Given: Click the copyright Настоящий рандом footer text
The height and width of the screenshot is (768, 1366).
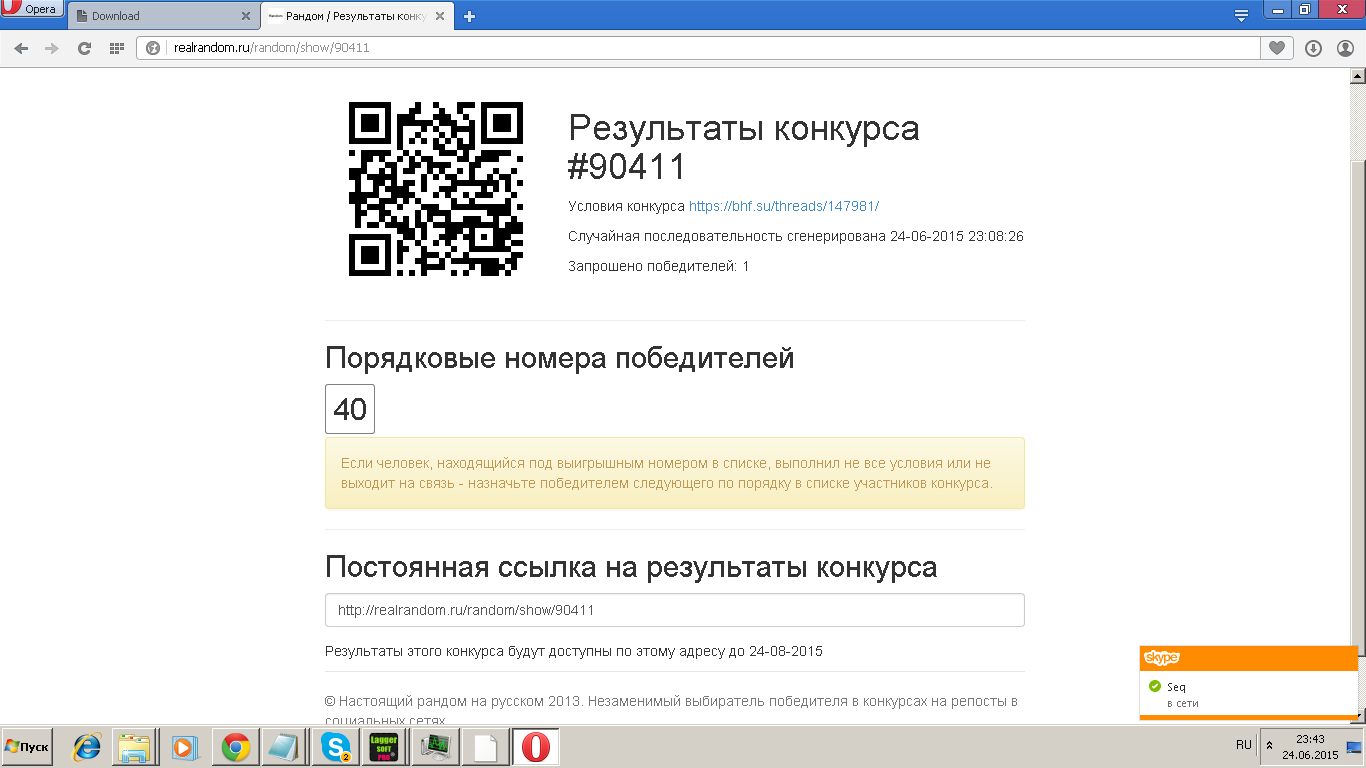Looking at the screenshot, I should 672,710.
